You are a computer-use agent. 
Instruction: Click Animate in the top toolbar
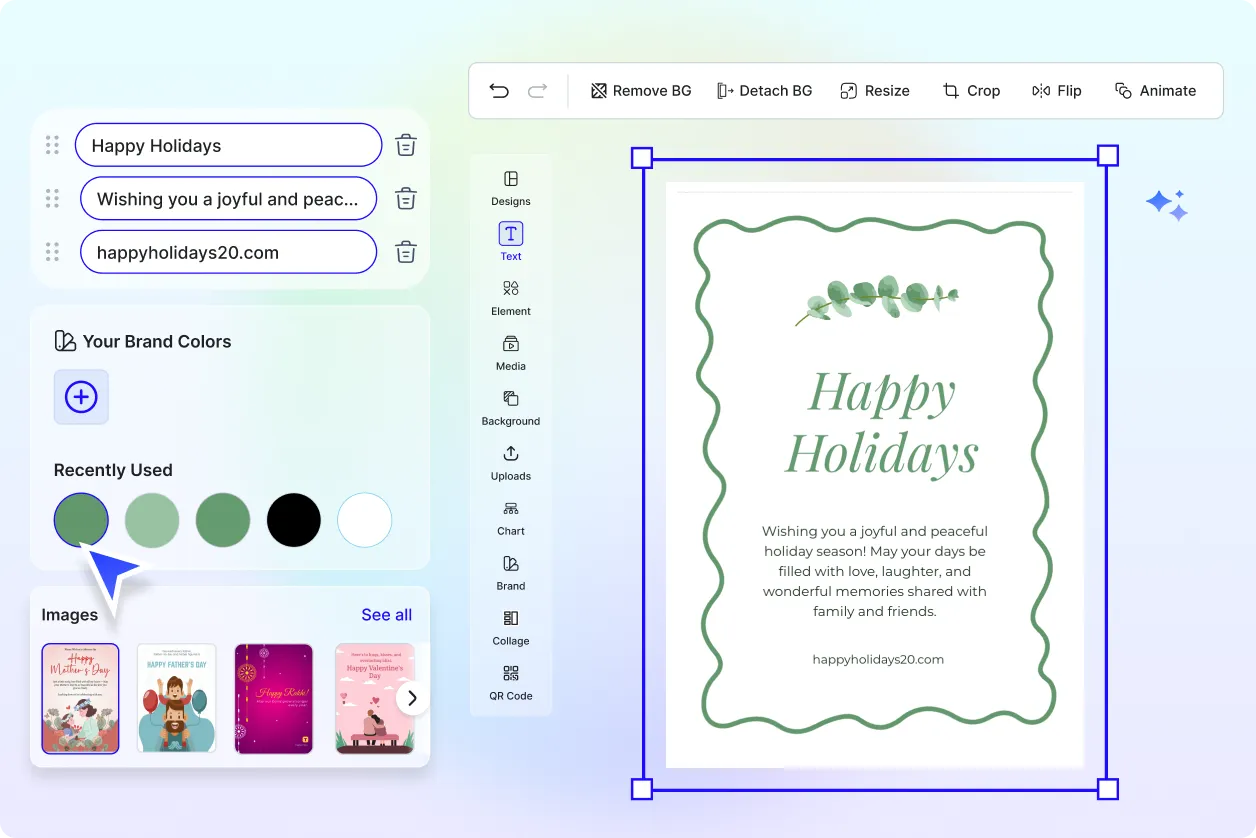coord(1156,90)
